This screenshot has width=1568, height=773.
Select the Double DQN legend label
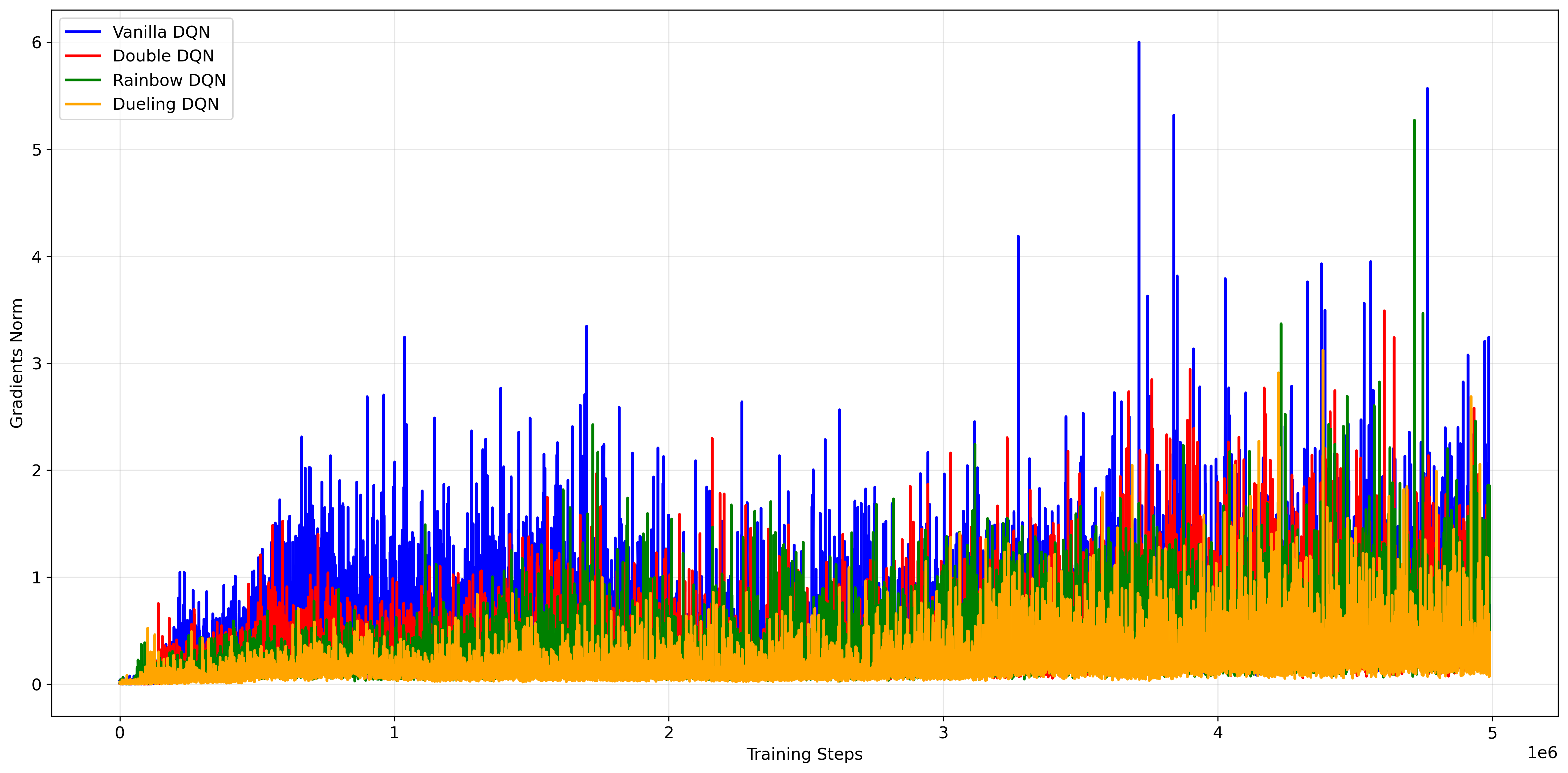coord(163,56)
